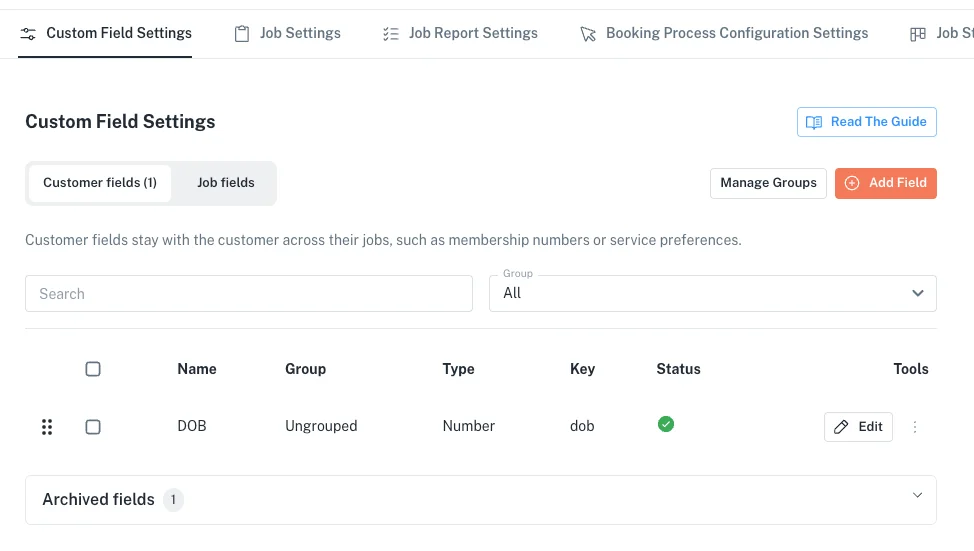Screen dimensions: 974x551
Task: Click the partially visible Job tab at right edge
Action: [x=942, y=34]
